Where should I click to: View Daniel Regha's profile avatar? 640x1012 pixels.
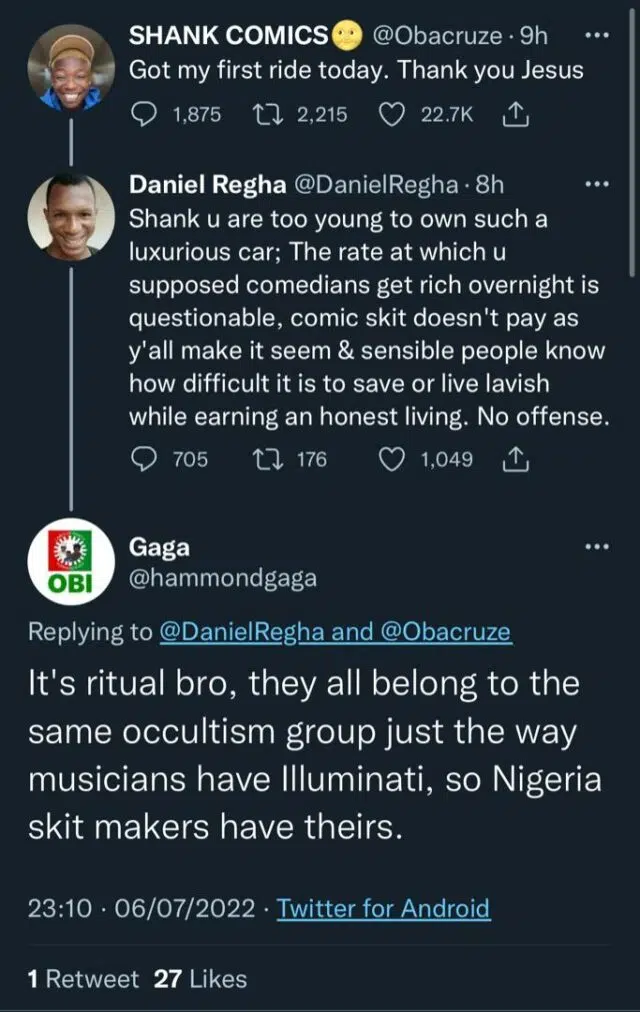[71, 216]
